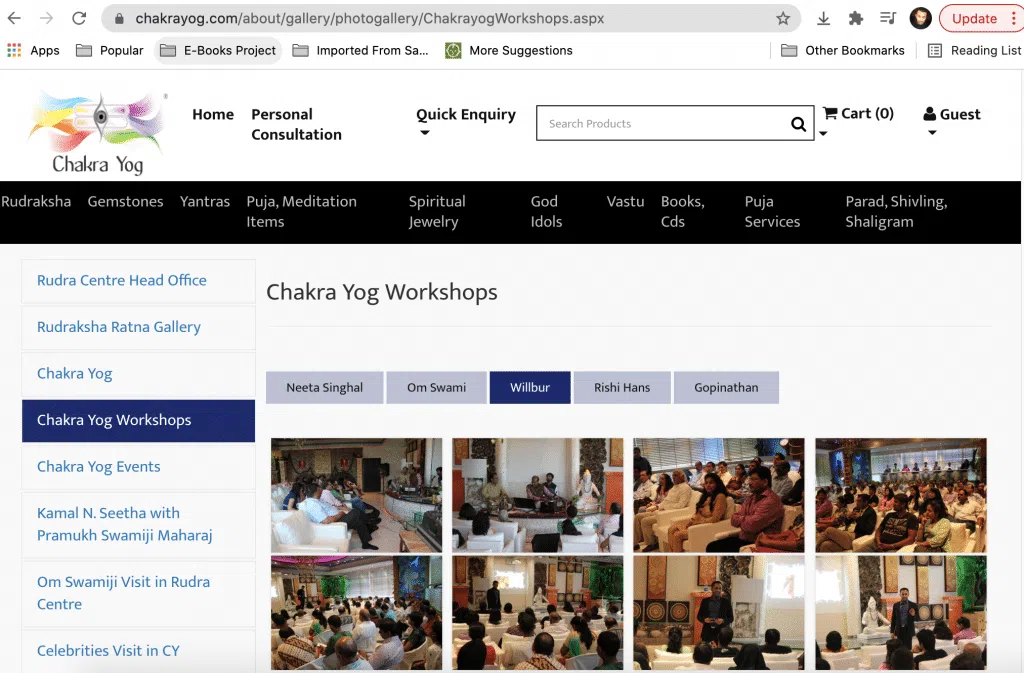
Task: Open the profile avatar icon
Action: point(920,18)
